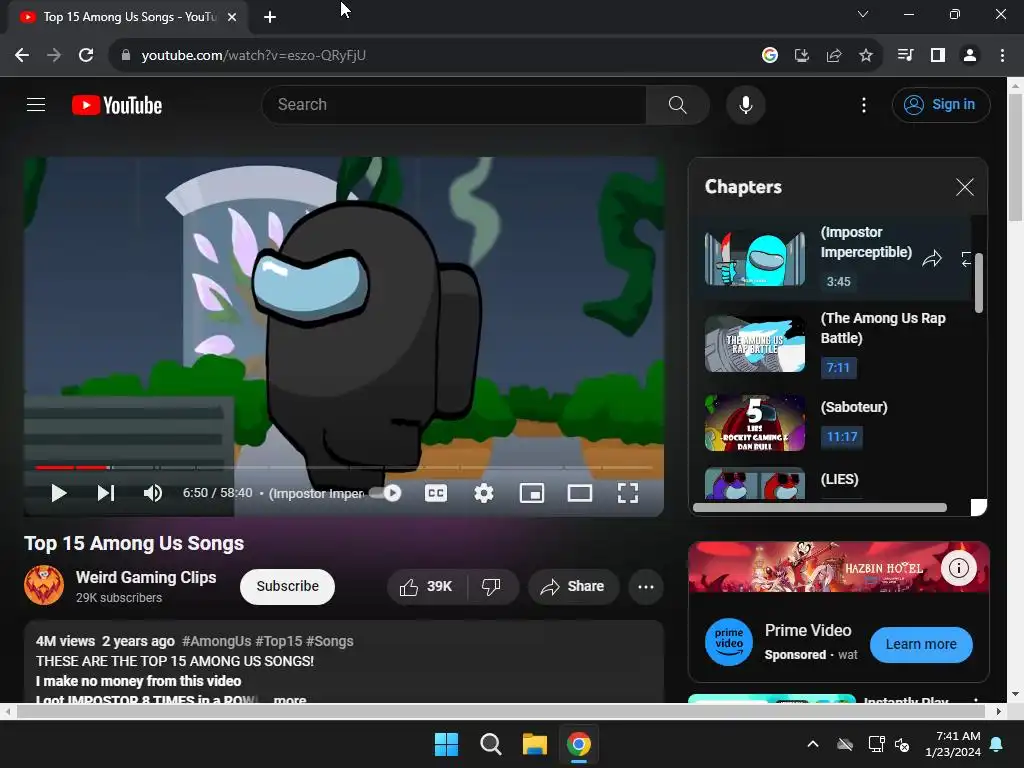Subscribe to Weird Gaming Clips
1024x768 pixels.
point(287,586)
